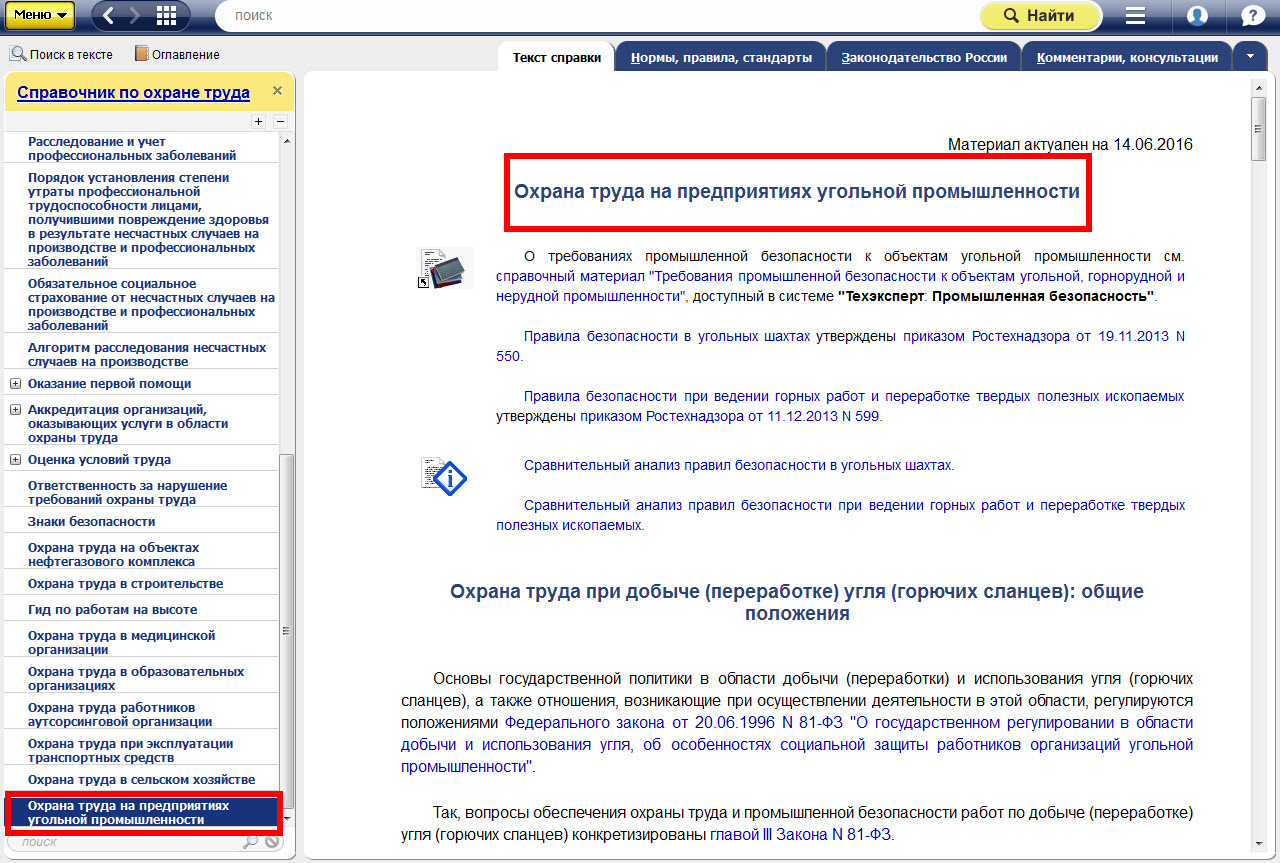Open the help question mark icon
Viewport: 1280px width, 863px height.
tap(1252, 16)
